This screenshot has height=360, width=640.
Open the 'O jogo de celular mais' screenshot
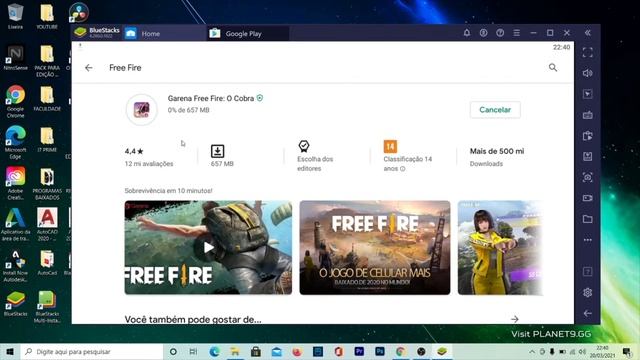pos(375,247)
